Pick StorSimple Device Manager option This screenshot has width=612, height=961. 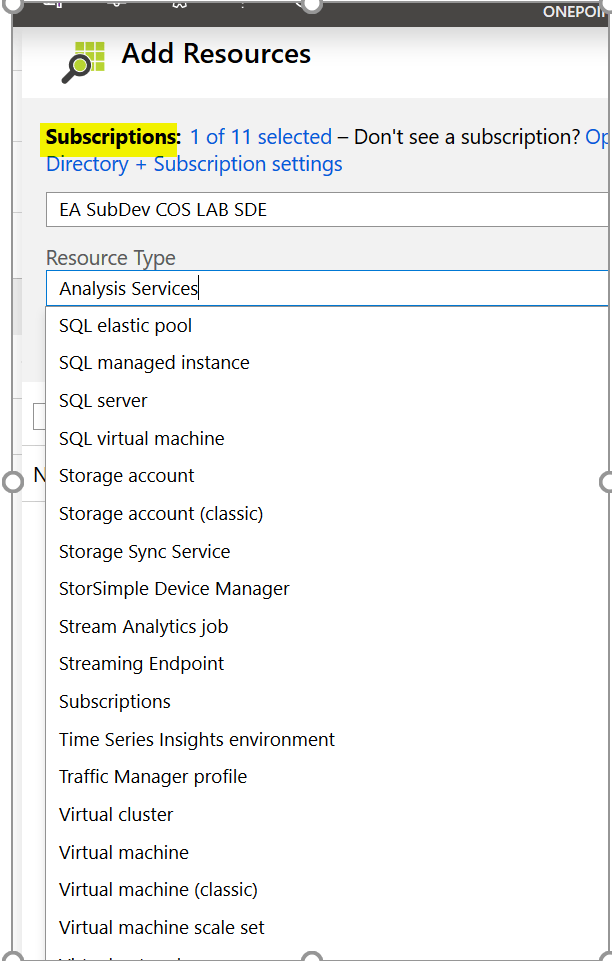click(x=174, y=589)
